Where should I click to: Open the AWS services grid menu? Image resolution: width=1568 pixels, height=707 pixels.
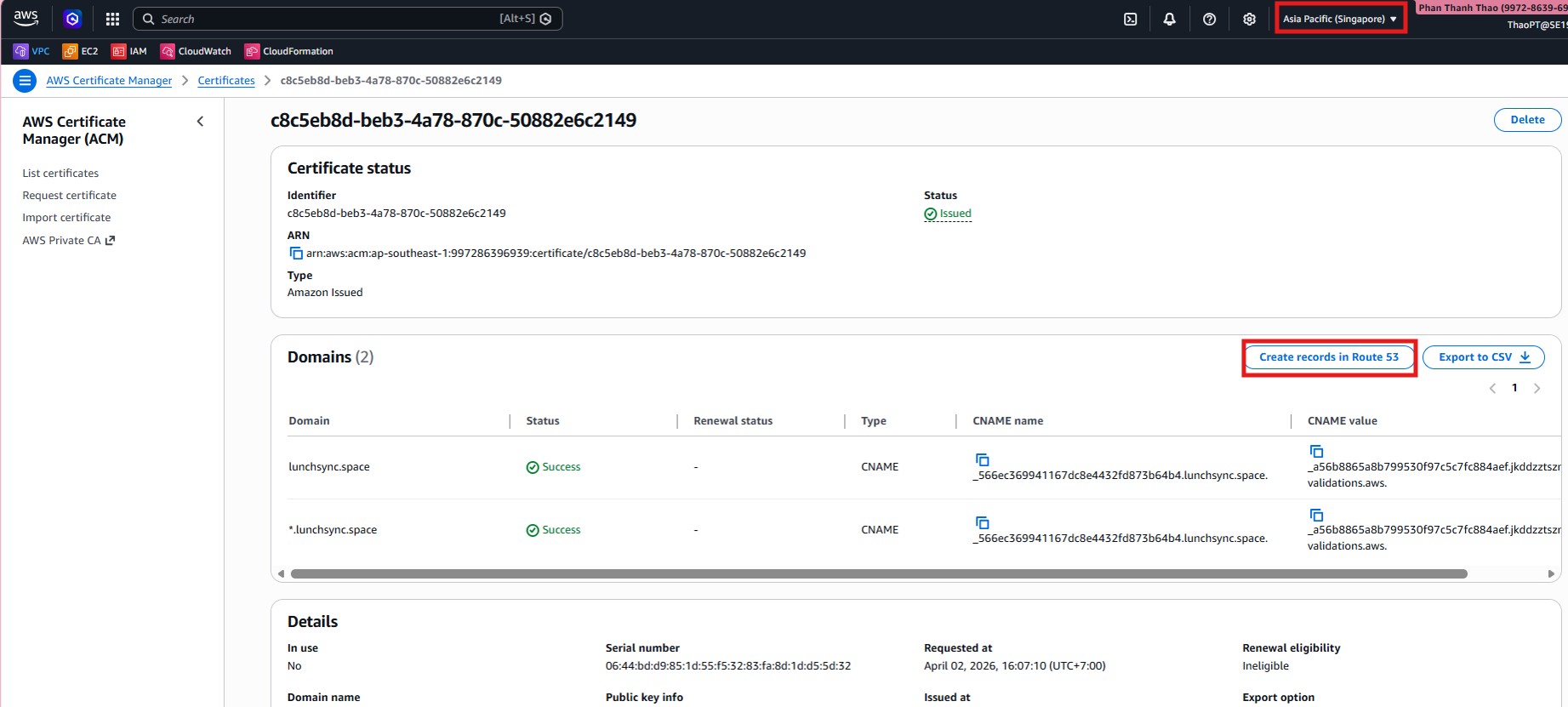point(112,19)
